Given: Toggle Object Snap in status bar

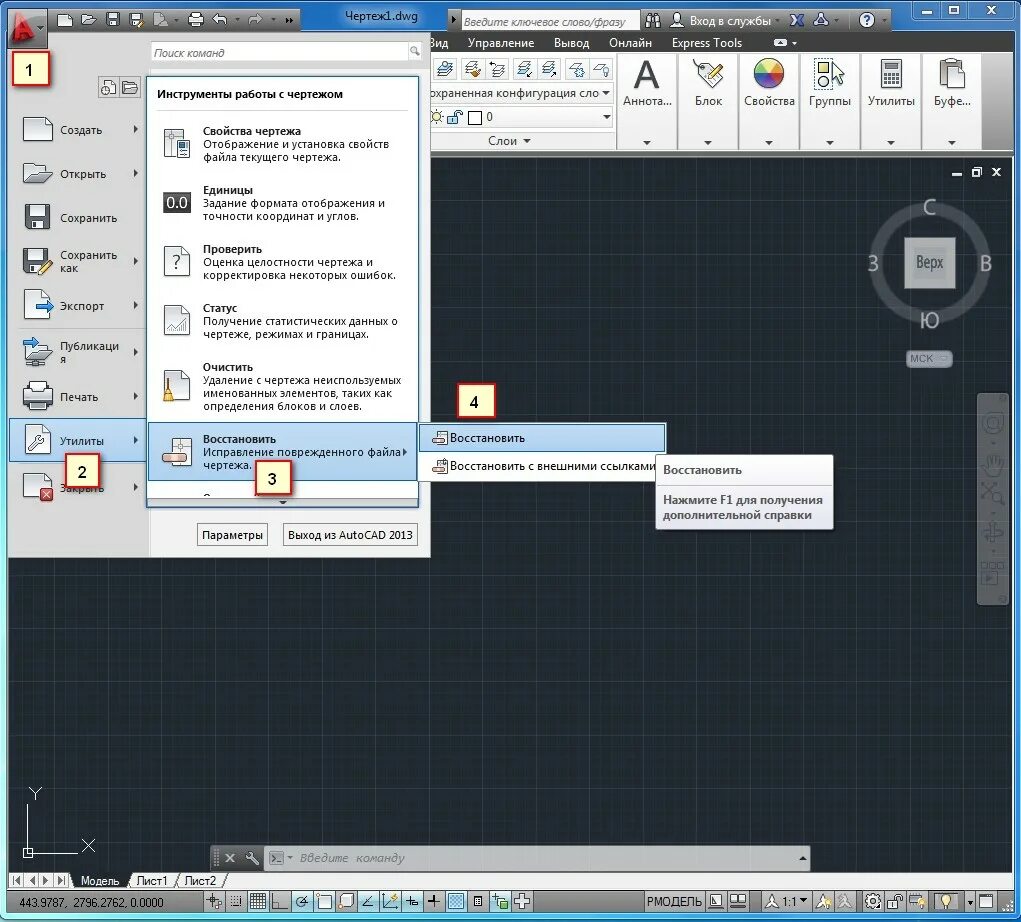Looking at the screenshot, I should (x=324, y=902).
